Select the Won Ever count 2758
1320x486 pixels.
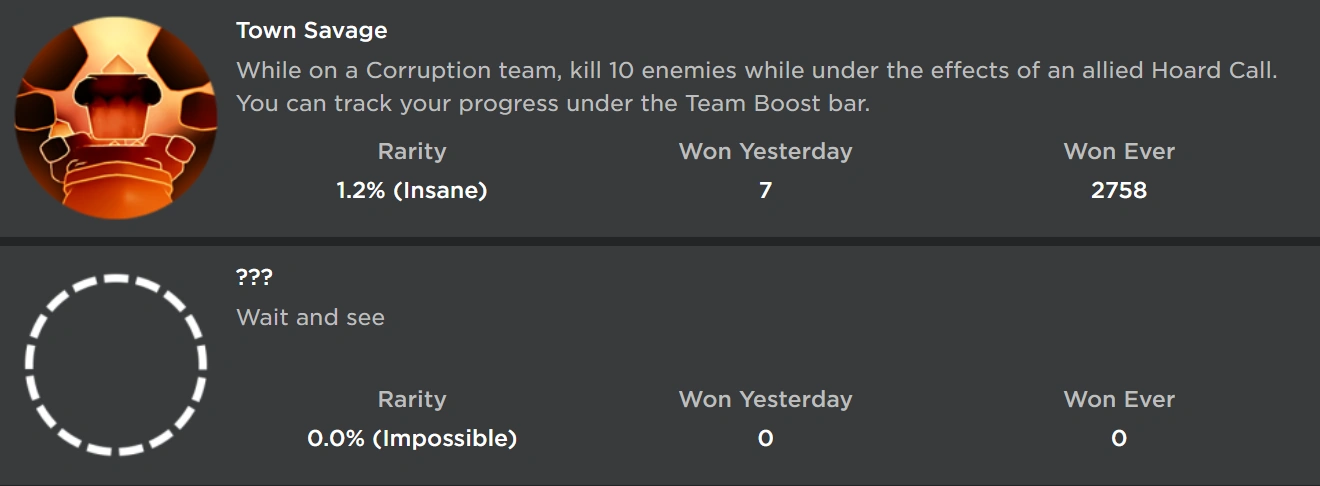coord(1119,190)
